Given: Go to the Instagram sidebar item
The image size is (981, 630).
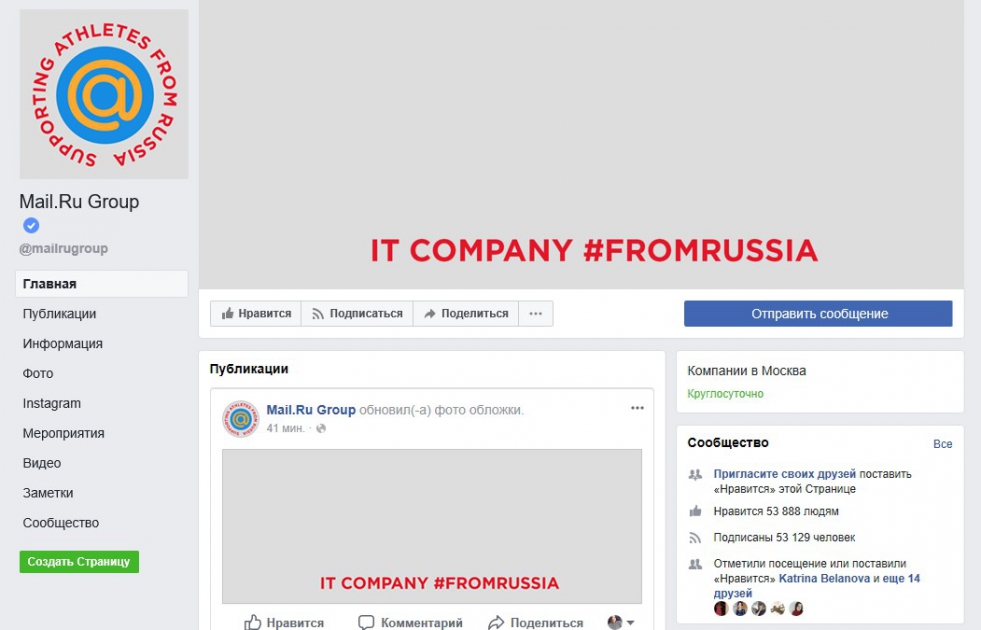Looking at the screenshot, I should tap(52, 404).
